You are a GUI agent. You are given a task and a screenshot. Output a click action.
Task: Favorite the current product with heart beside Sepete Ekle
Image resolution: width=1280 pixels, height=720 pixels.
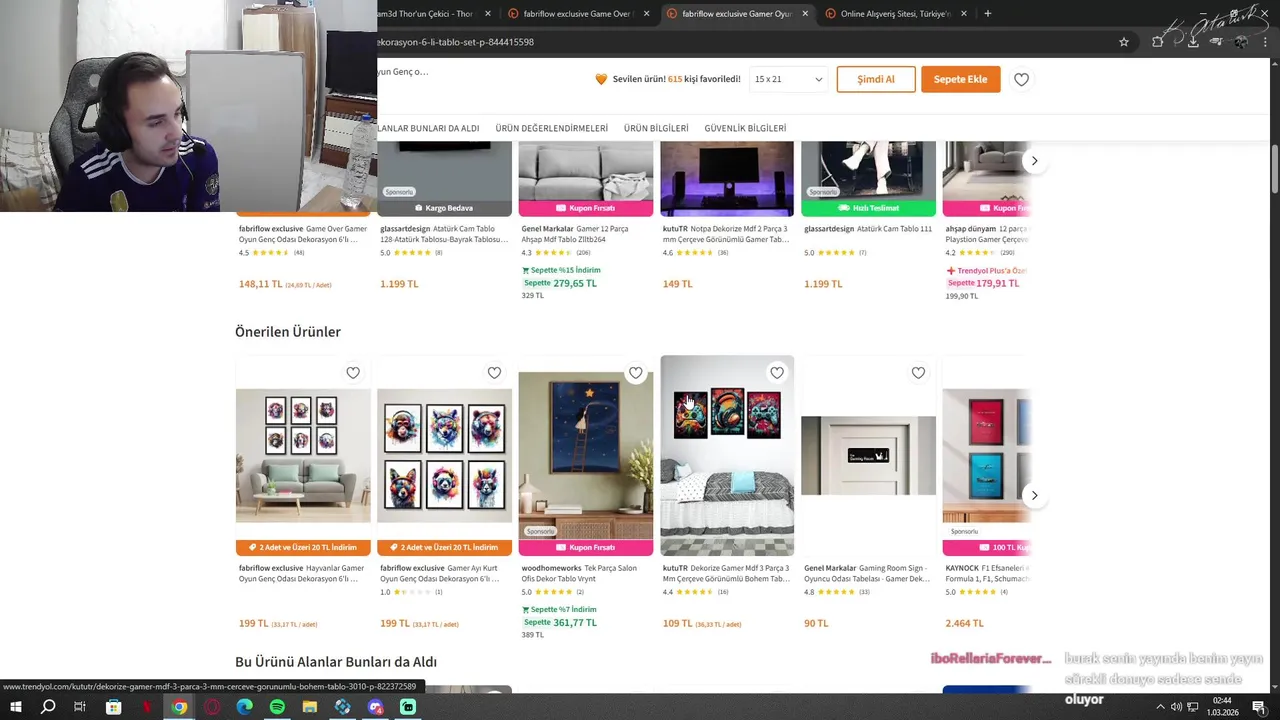[x=1021, y=79]
